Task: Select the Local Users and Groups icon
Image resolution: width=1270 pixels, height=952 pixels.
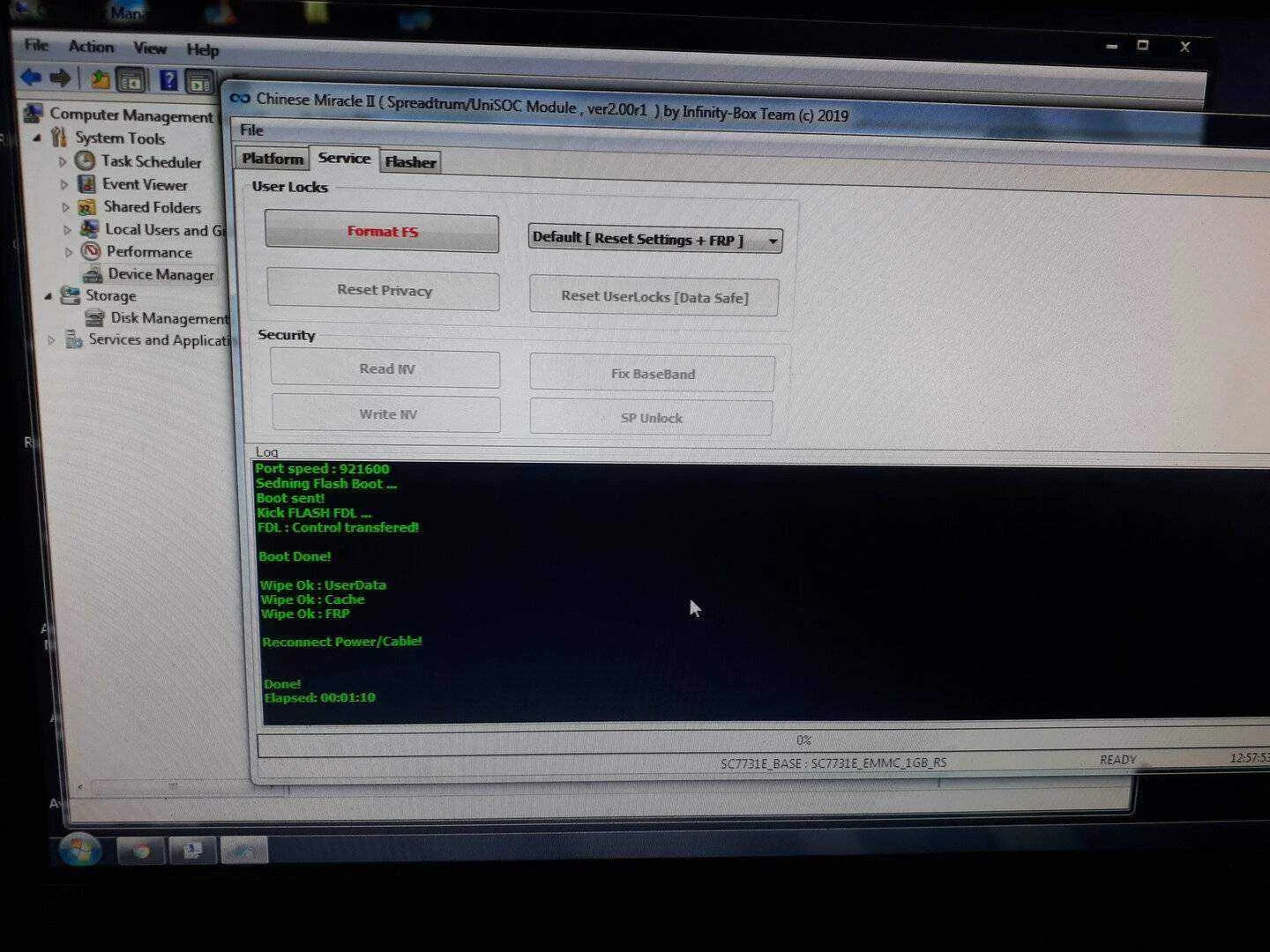Action: click(89, 229)
